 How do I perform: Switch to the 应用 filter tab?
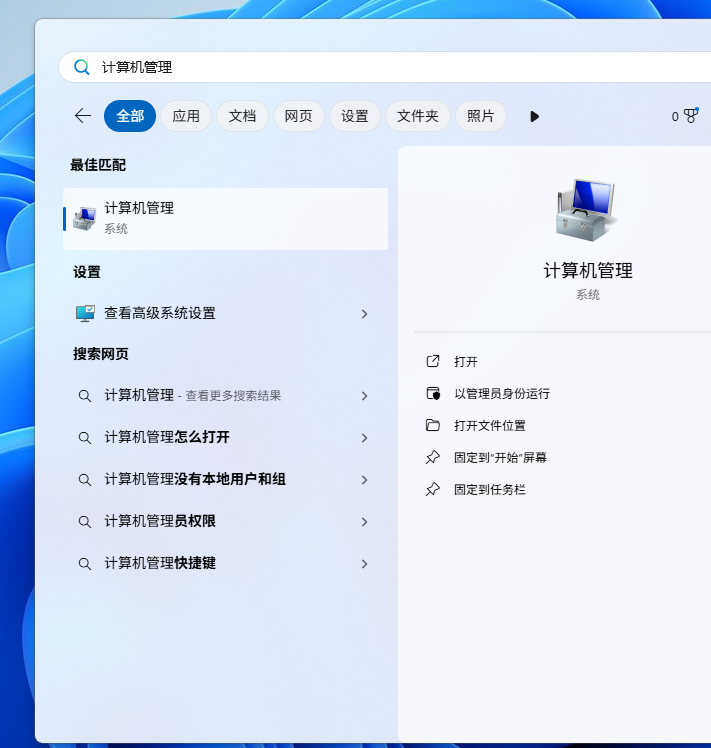point(186,116)
